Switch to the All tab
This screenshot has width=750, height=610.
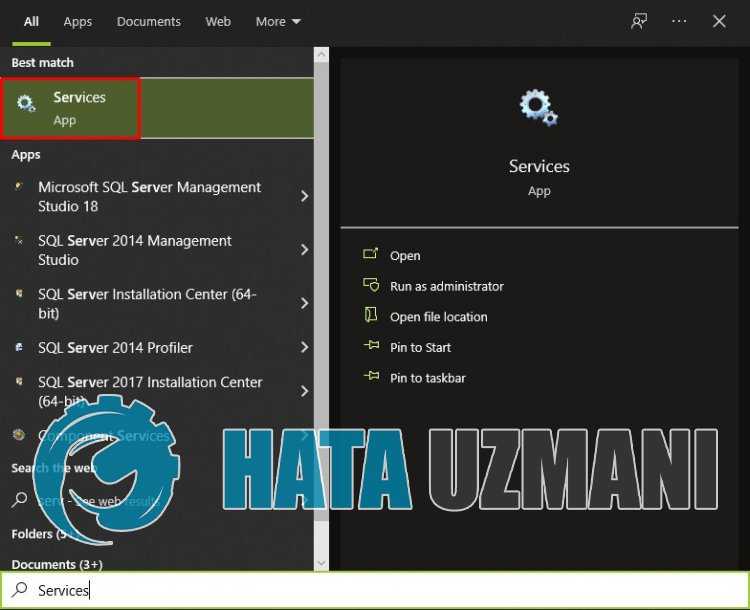(31, 22)
